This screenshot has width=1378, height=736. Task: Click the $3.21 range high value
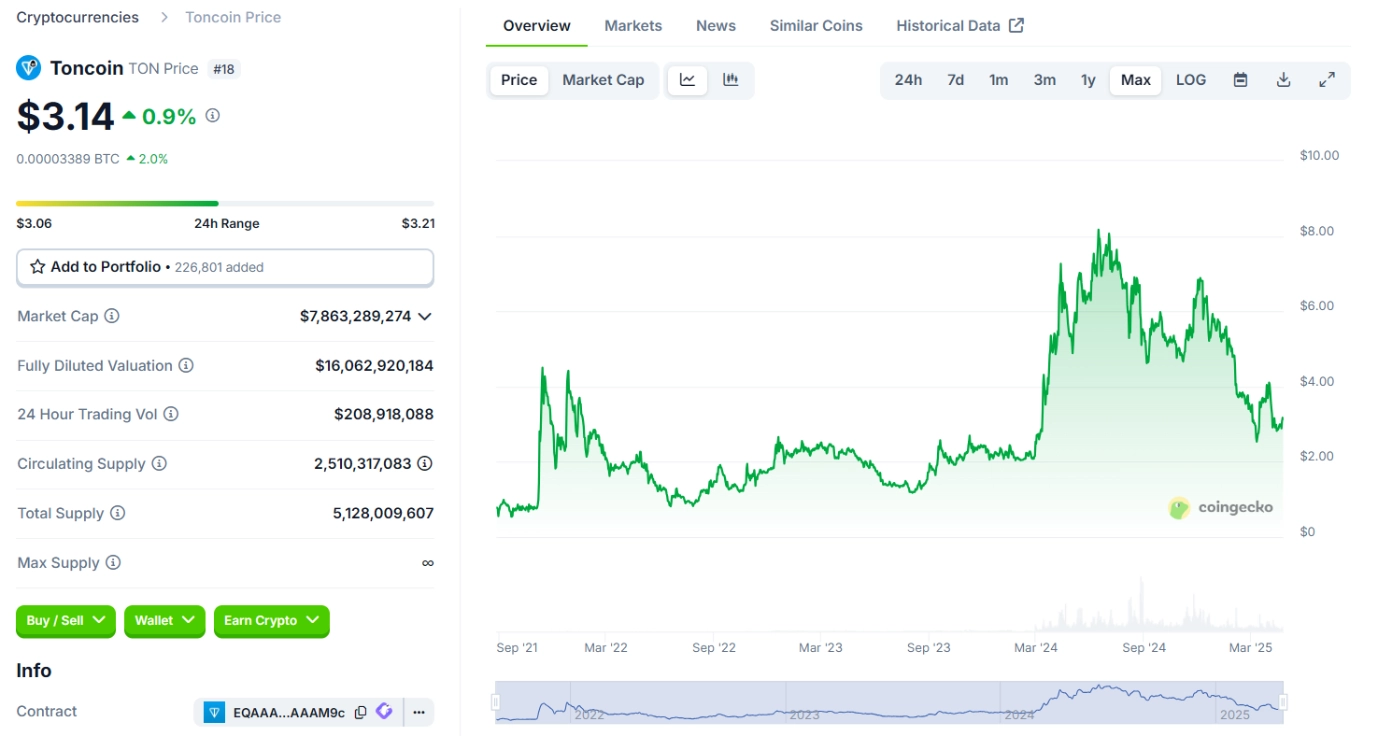[418, 224]
